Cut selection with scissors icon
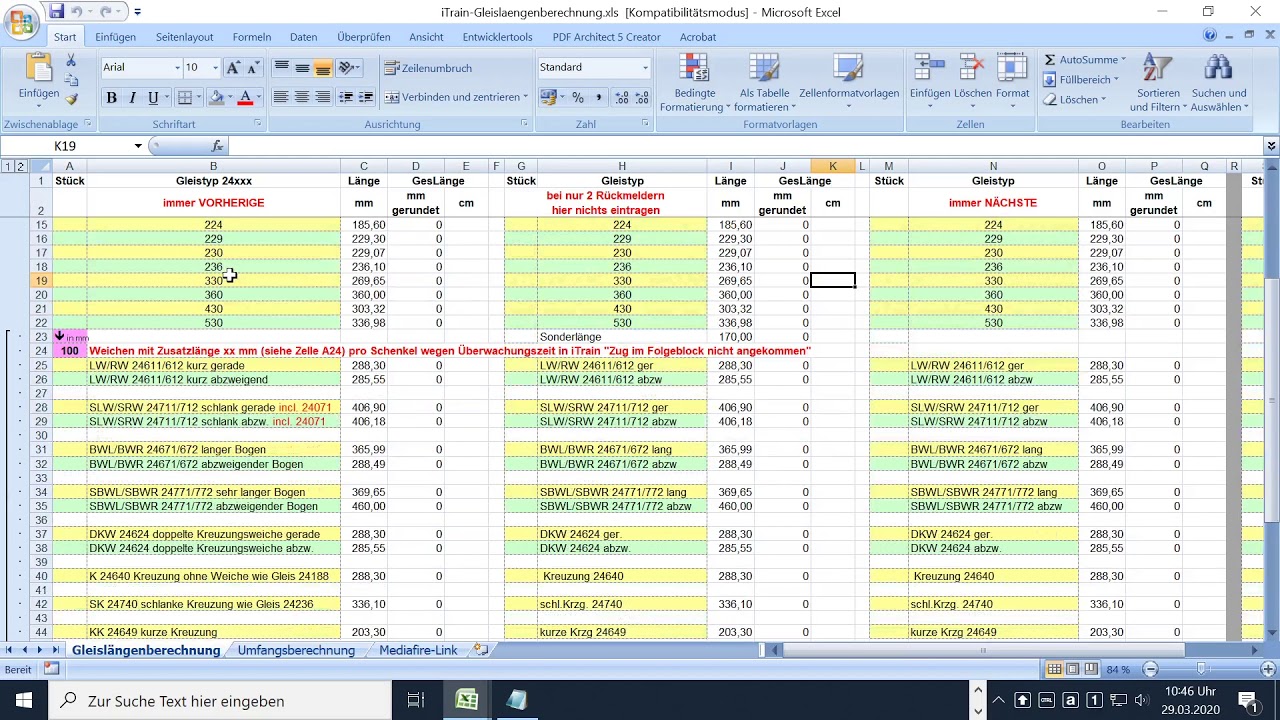Viewport: 1280px width, 720px height. click(71, 61)
